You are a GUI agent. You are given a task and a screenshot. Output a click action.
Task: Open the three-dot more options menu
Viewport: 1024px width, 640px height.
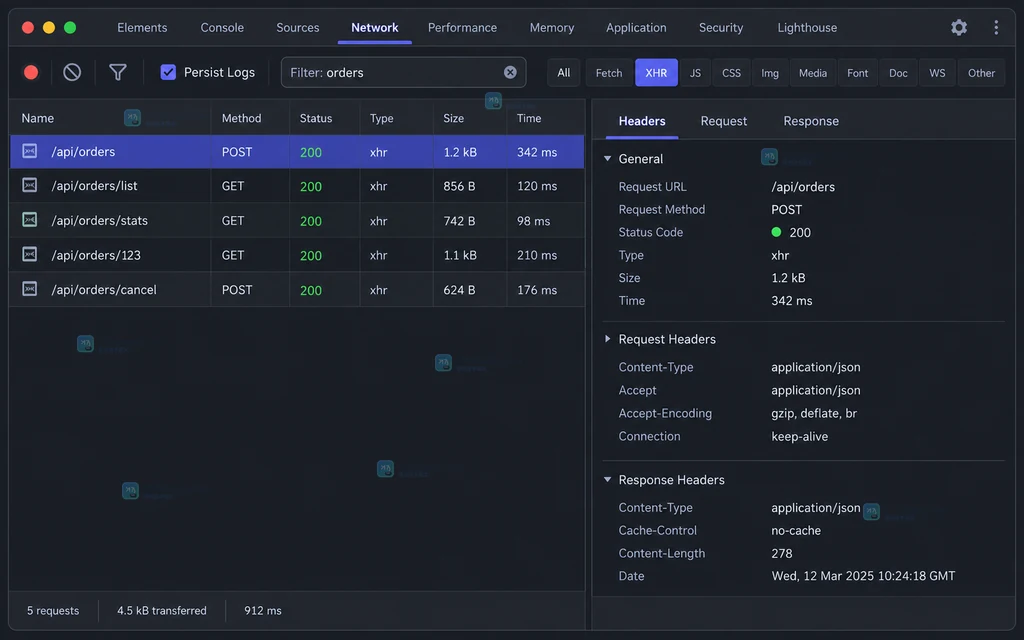[996, 27]
